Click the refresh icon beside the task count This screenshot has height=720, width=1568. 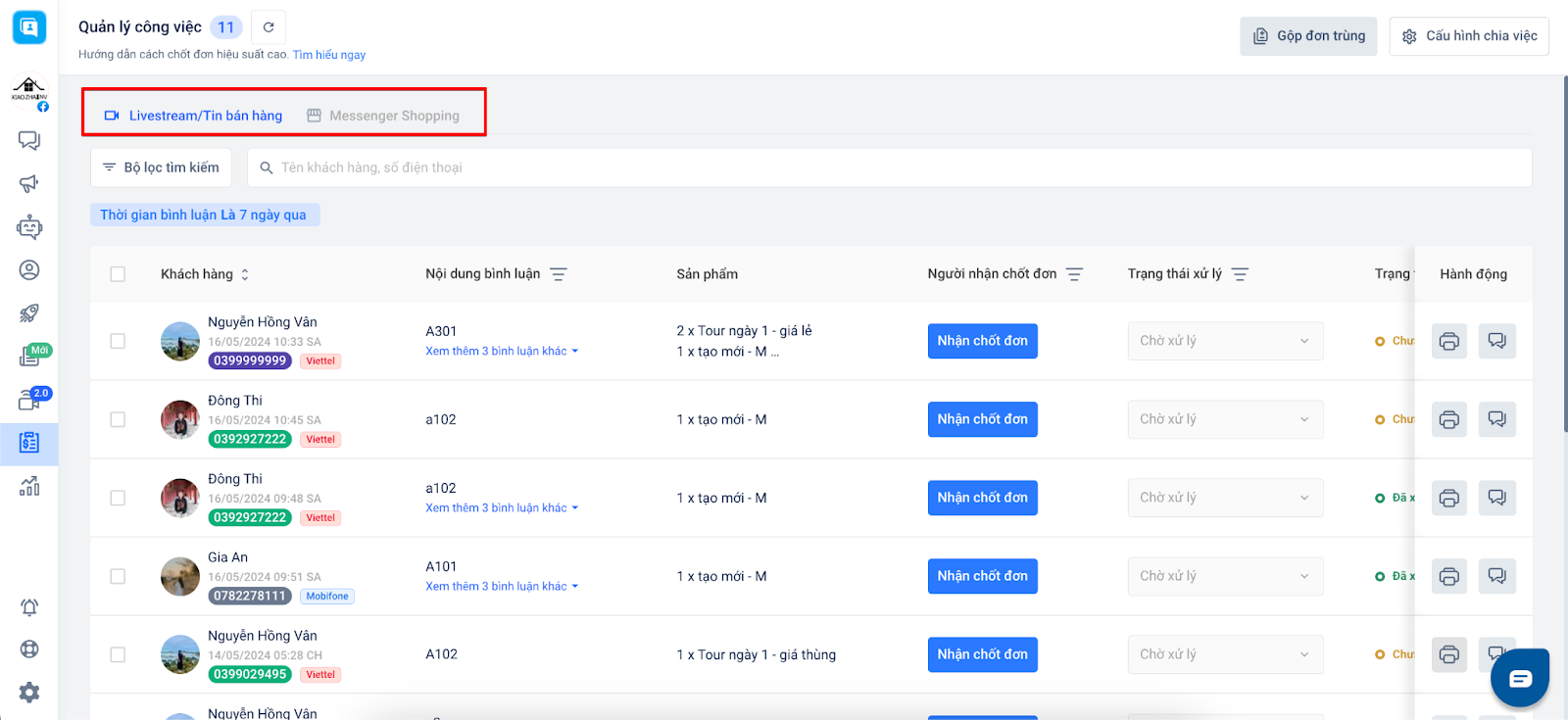point(269,27)
